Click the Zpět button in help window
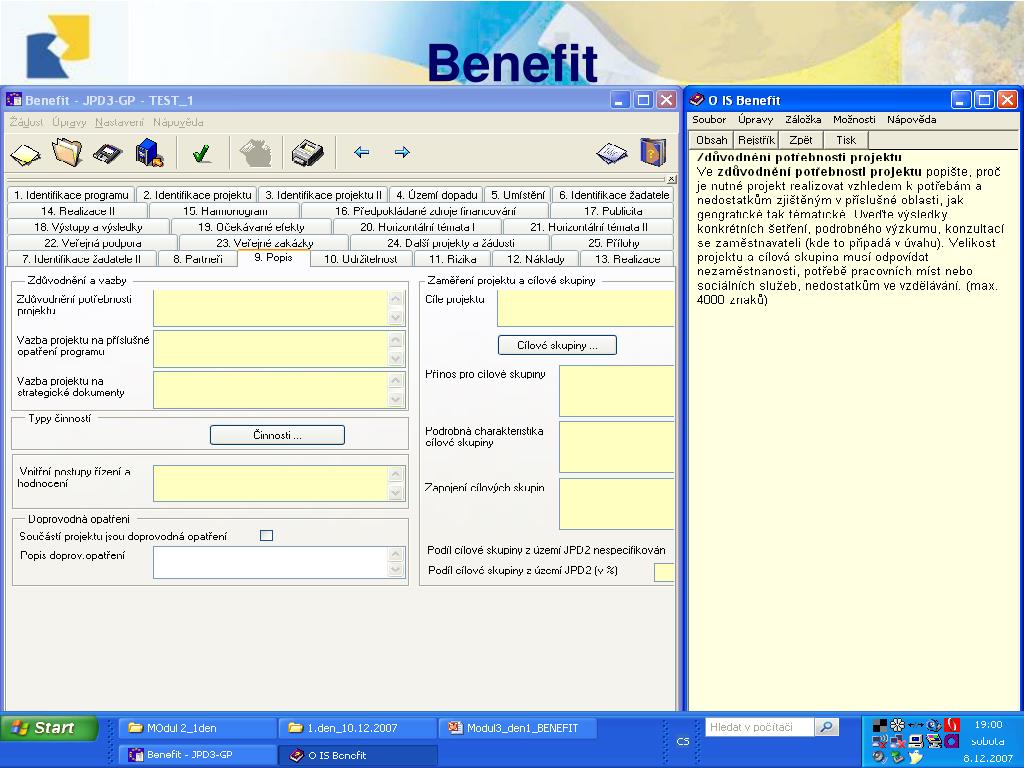The height and width of the screenshot is (768, 1024). tap(801, 140)
